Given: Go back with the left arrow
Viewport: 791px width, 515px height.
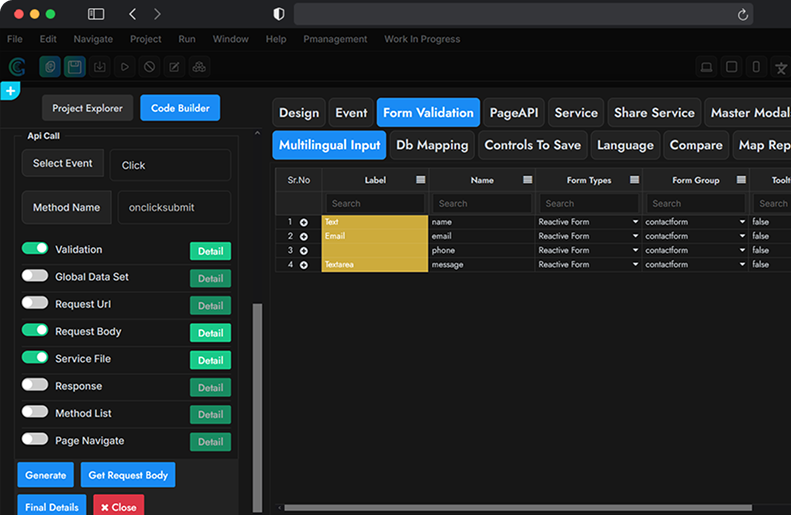Looking at the screenshot, I should [133, 14].
